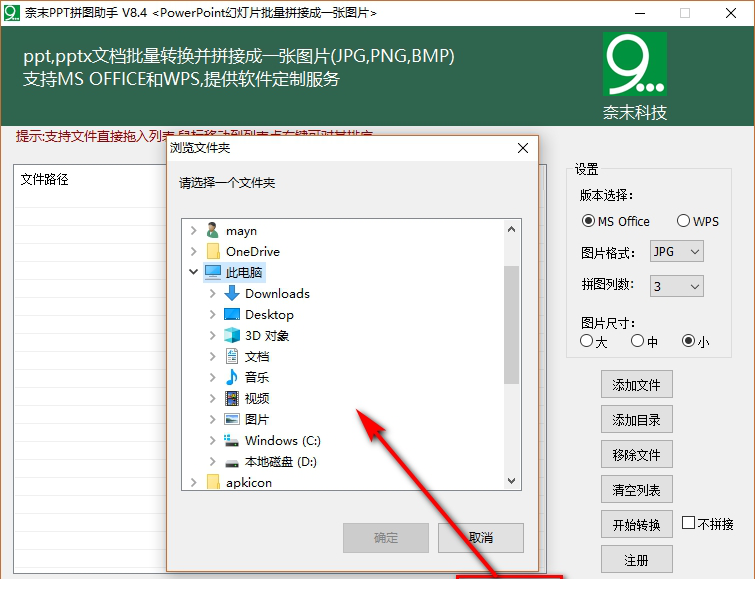Viewport: 755px width, 602px height.
Task: Click the 移除文件 button
Action: tap(637, 454)
